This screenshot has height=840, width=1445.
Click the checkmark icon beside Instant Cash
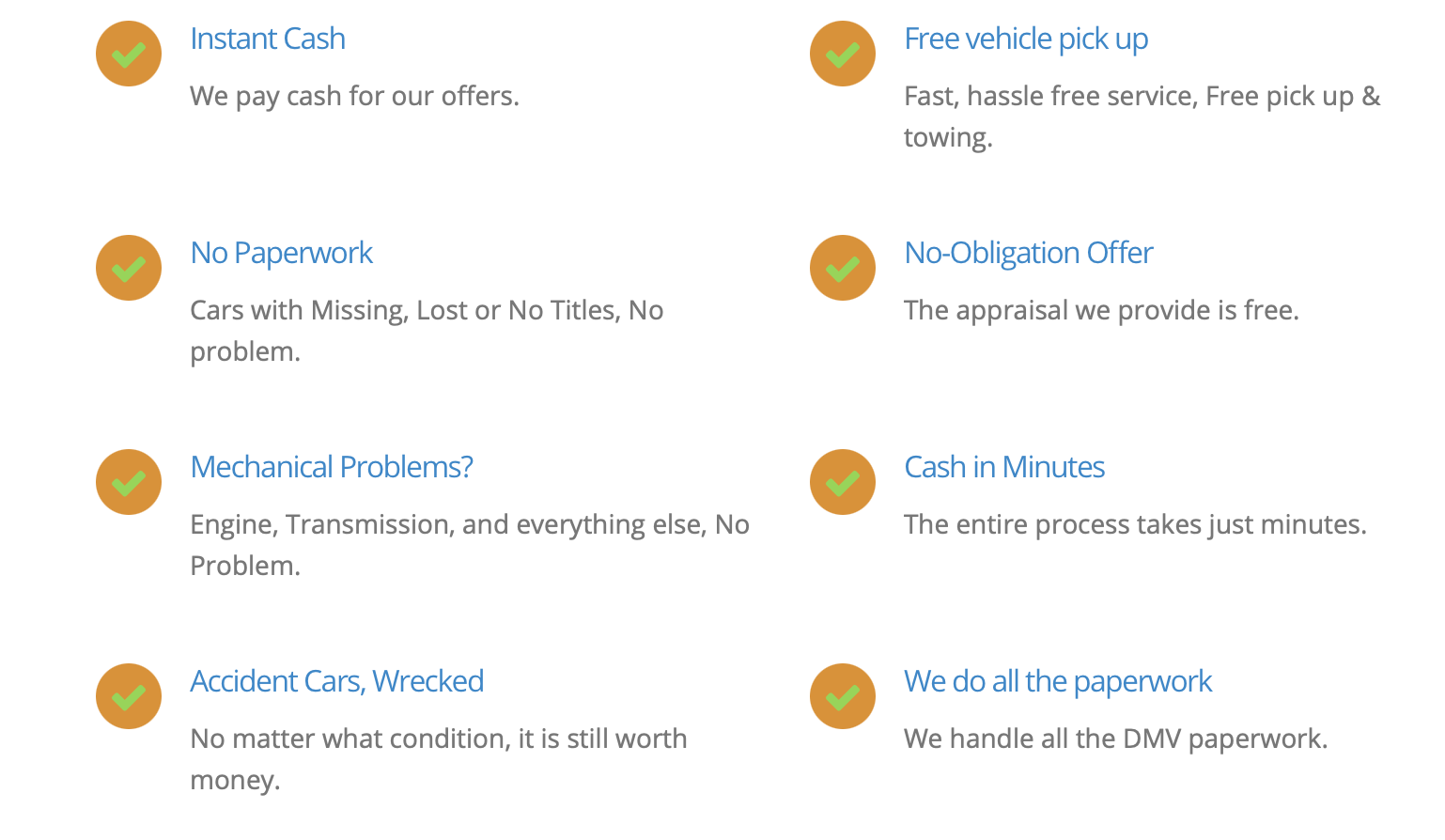coord(129,54)
